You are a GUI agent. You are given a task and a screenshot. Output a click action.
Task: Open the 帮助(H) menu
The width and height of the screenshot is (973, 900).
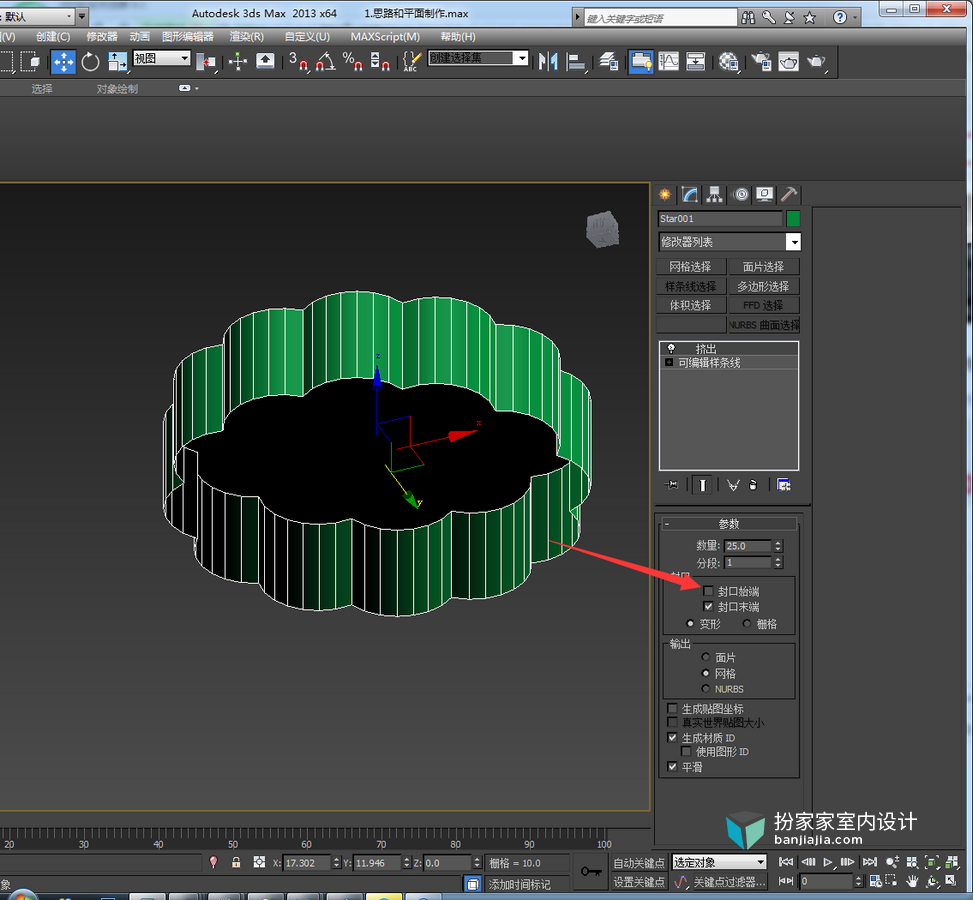pyautogui.click(x=458, y=37)
